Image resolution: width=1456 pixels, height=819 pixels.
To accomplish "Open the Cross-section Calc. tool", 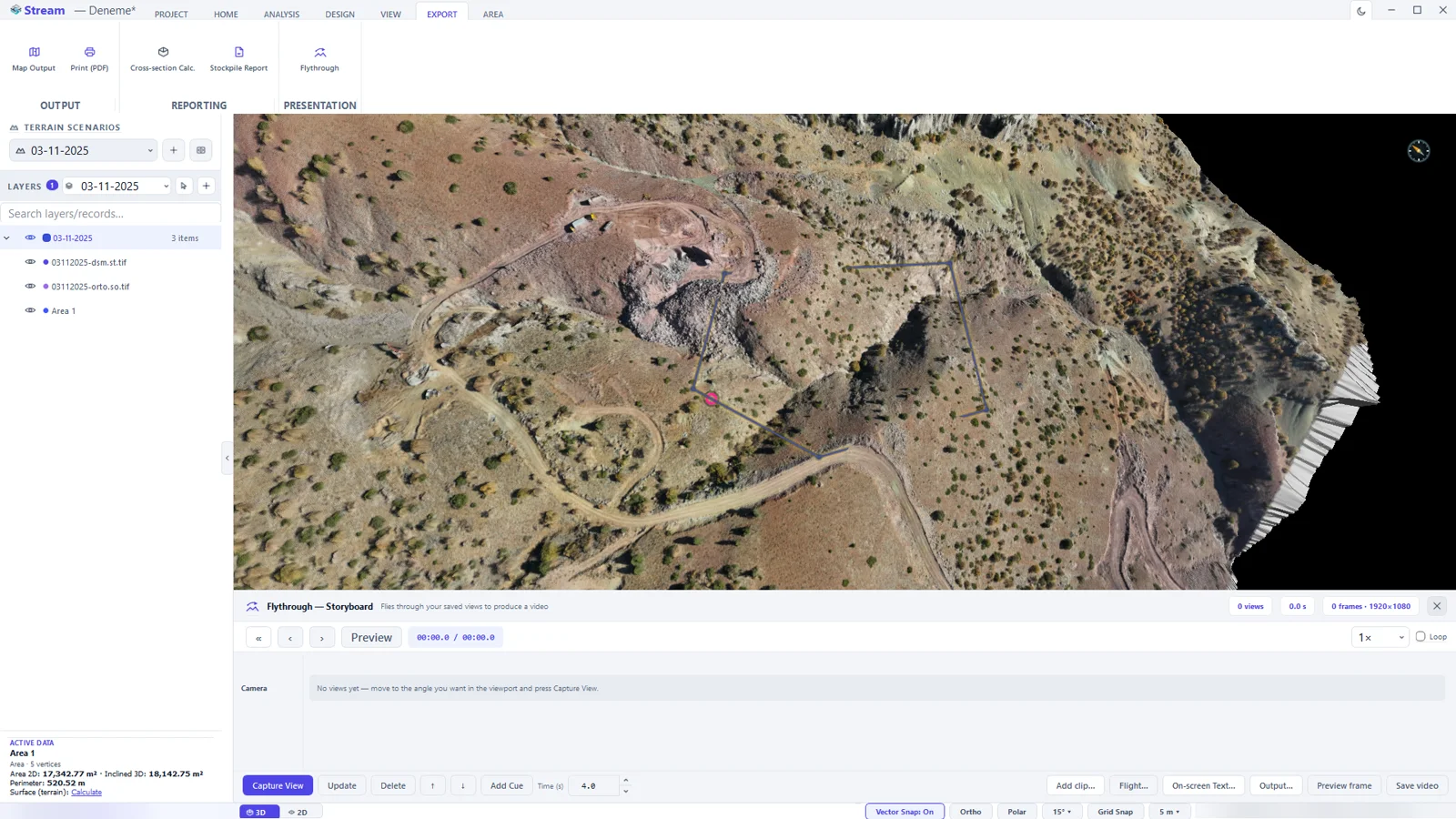I will (x=163, y=59).
